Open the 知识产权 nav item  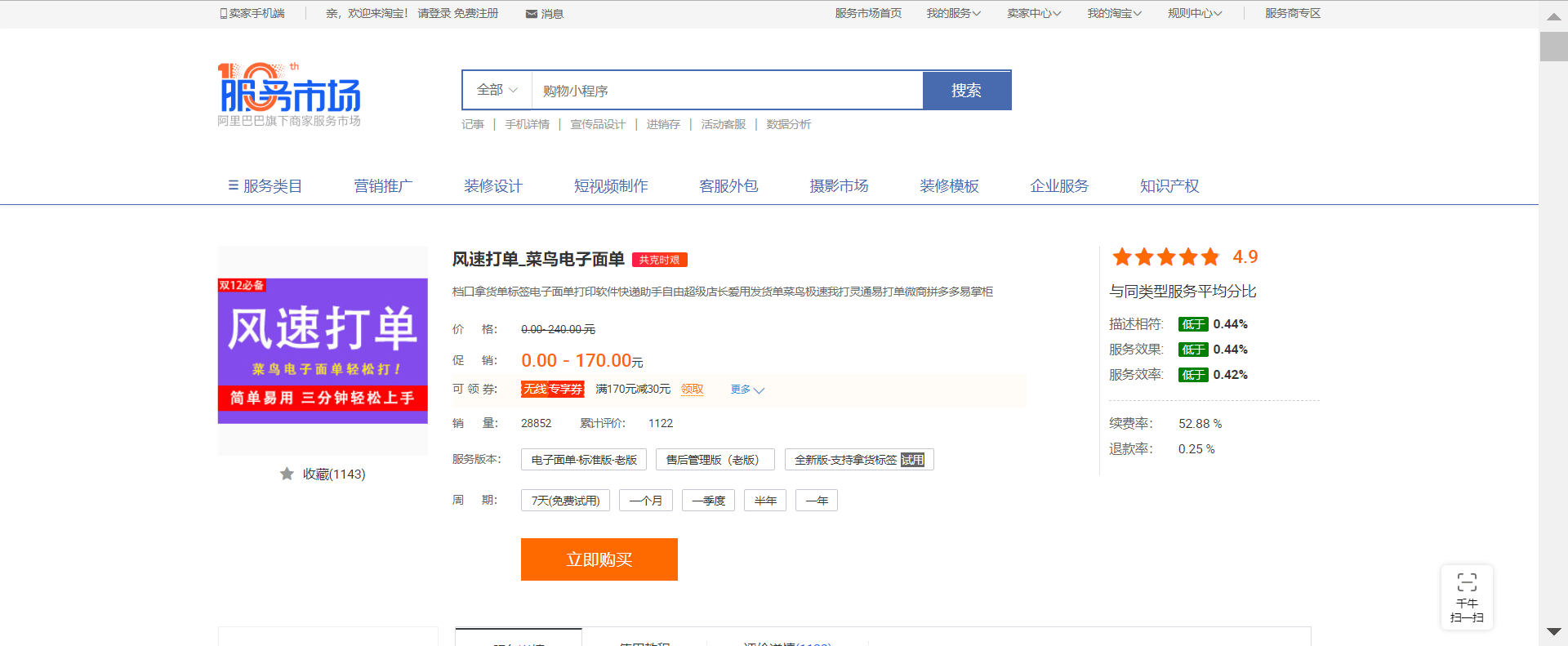(x=1169, y=186)
